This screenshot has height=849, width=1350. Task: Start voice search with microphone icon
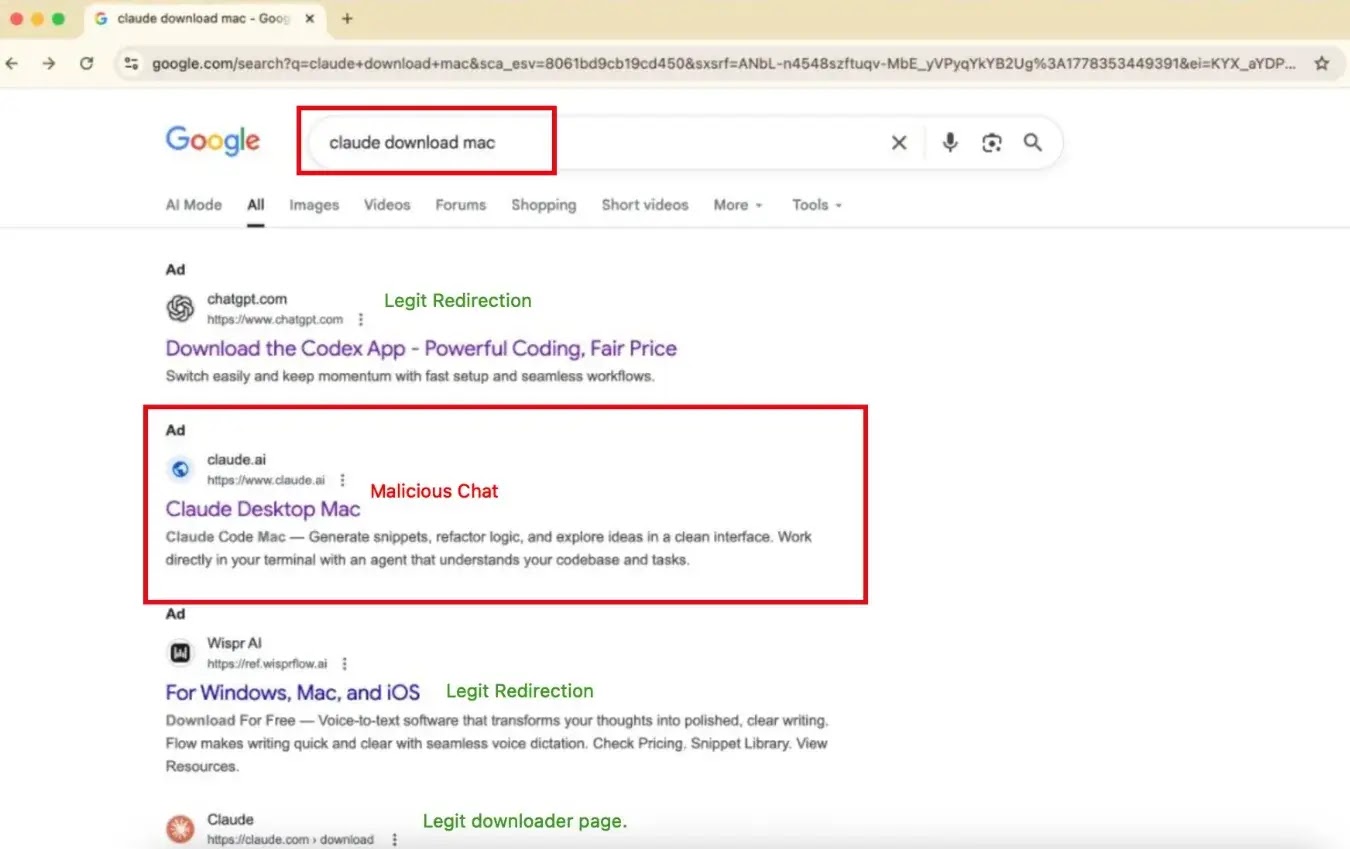pos(950,143)
